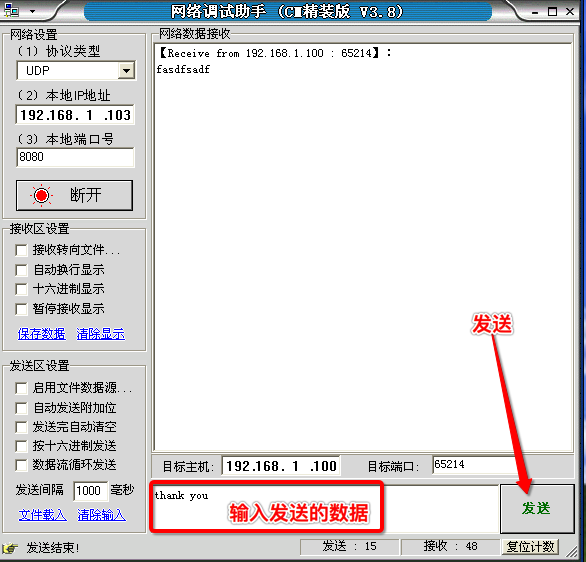Click the red connection indicator light icon
This screenshot has height=562, width=586.
[x=41, y=195]
